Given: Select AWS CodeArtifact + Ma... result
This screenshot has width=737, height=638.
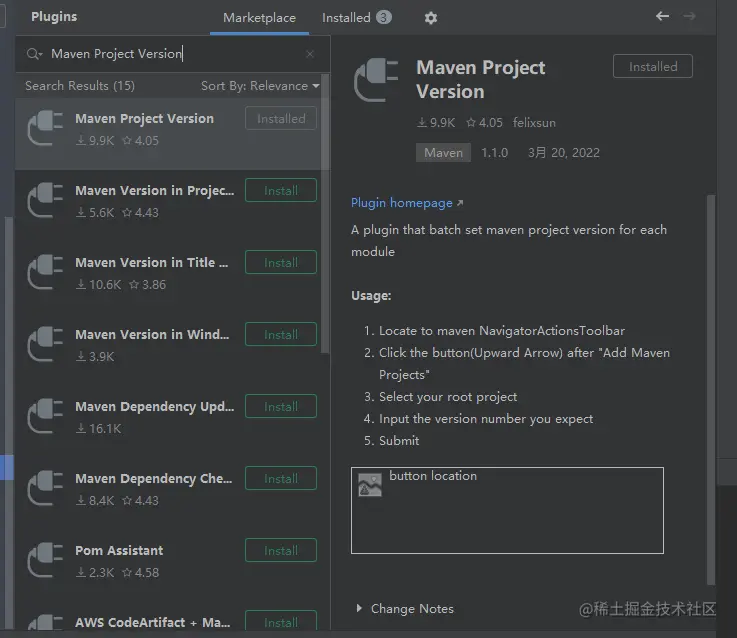Looking at the screenshot, I should 168,616.
